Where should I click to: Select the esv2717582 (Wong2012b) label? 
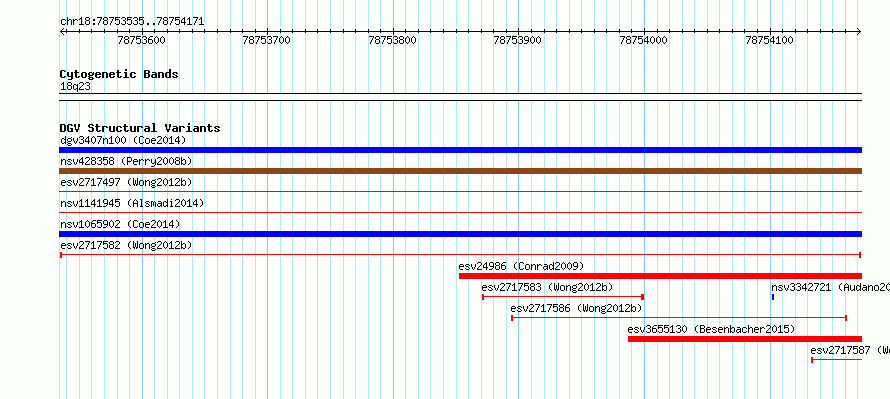coord(126,245)
